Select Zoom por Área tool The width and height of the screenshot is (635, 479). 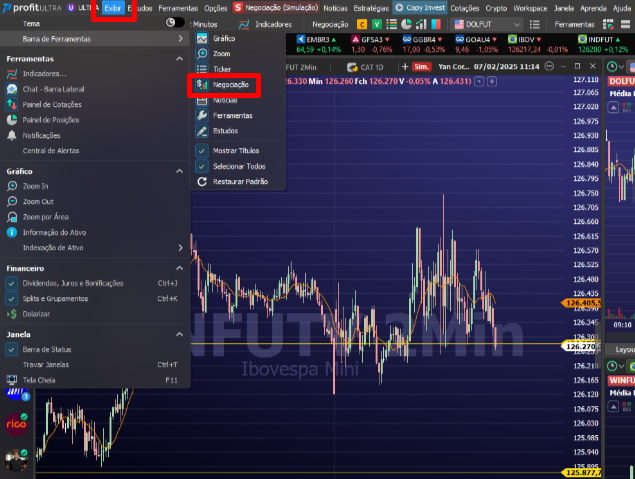point(45,217)
